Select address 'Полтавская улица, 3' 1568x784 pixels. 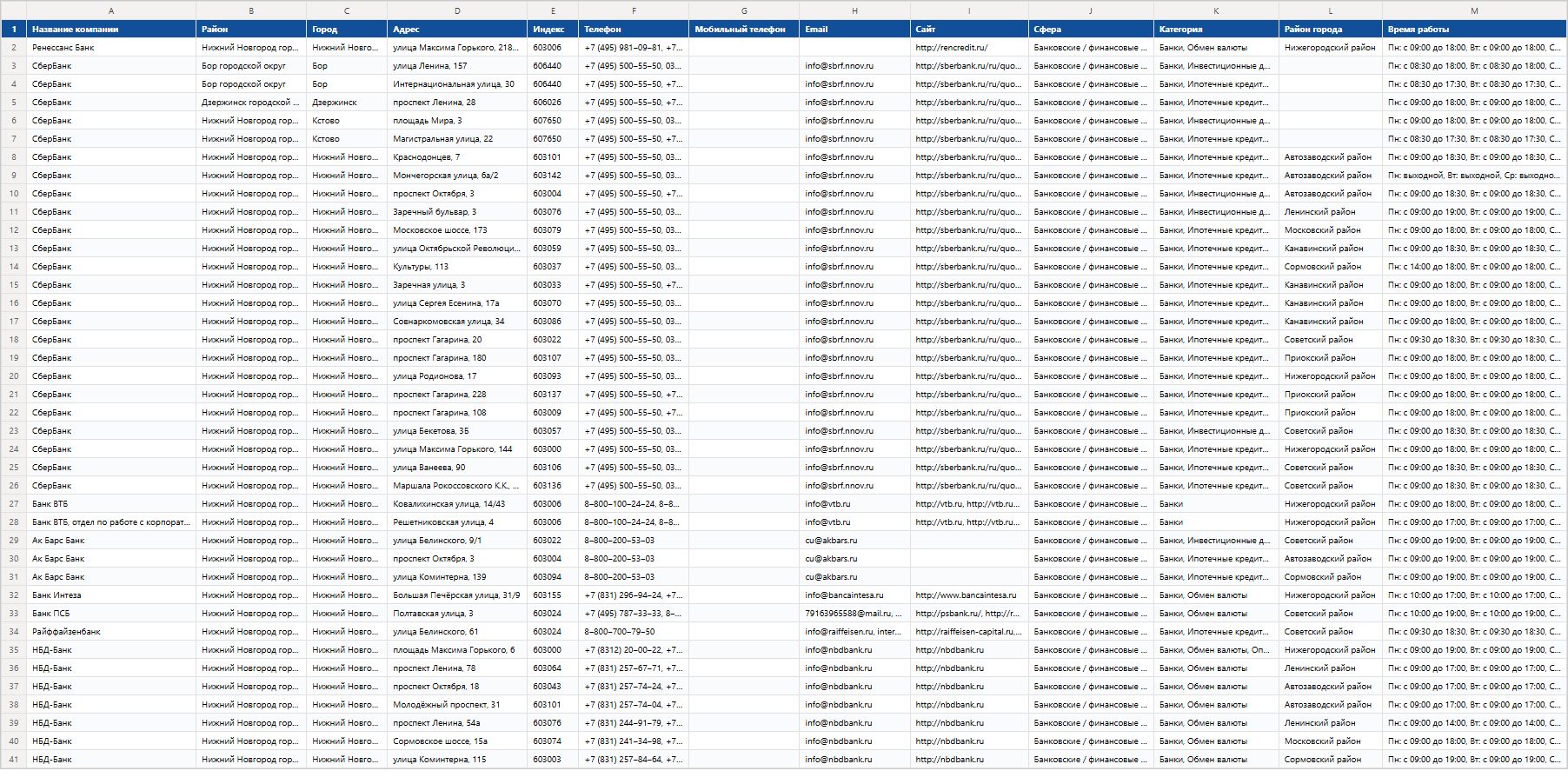(457, 614)
